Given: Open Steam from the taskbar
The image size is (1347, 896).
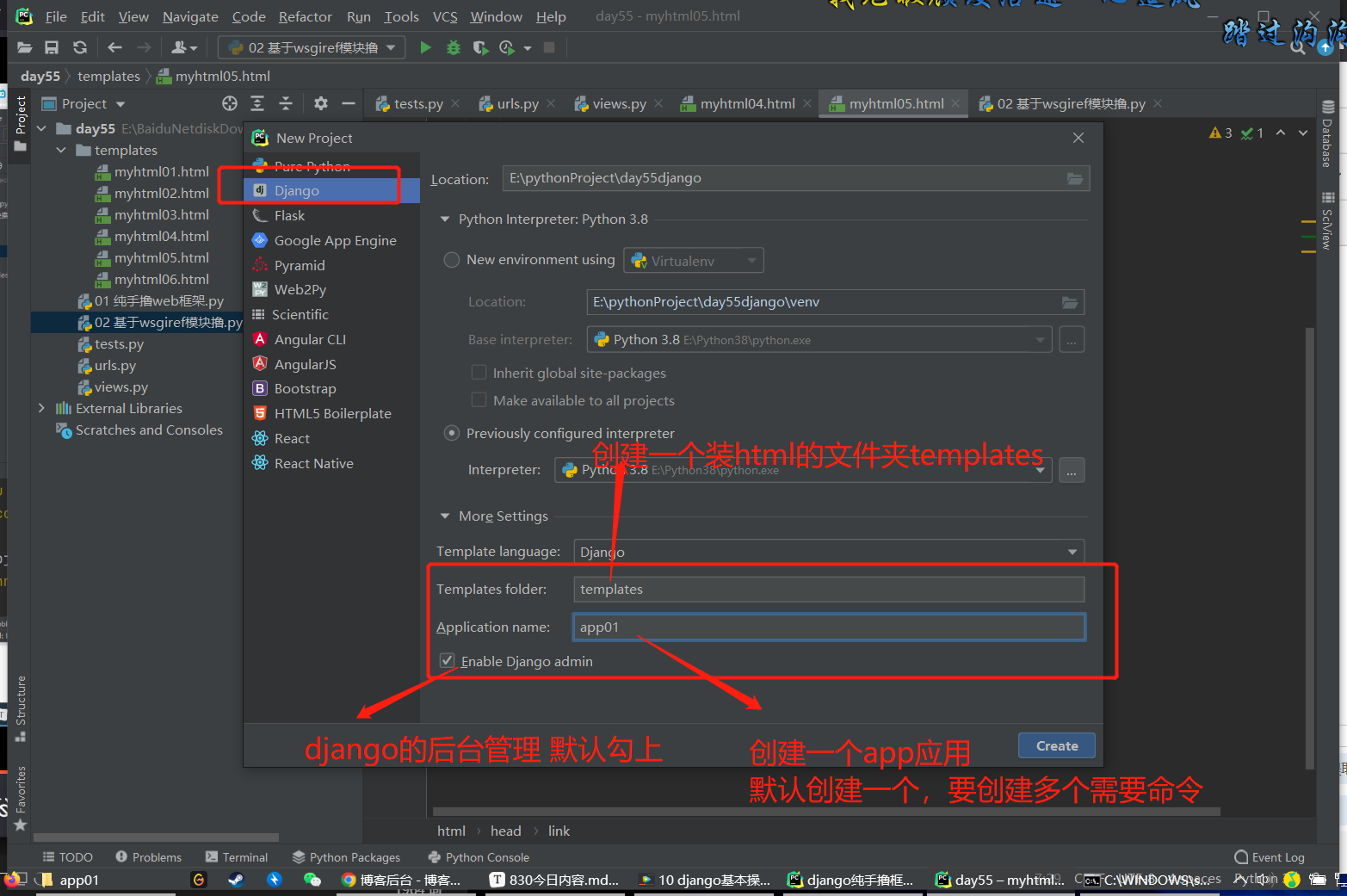Looking at the screenshot, I should (x=235, y=880).
